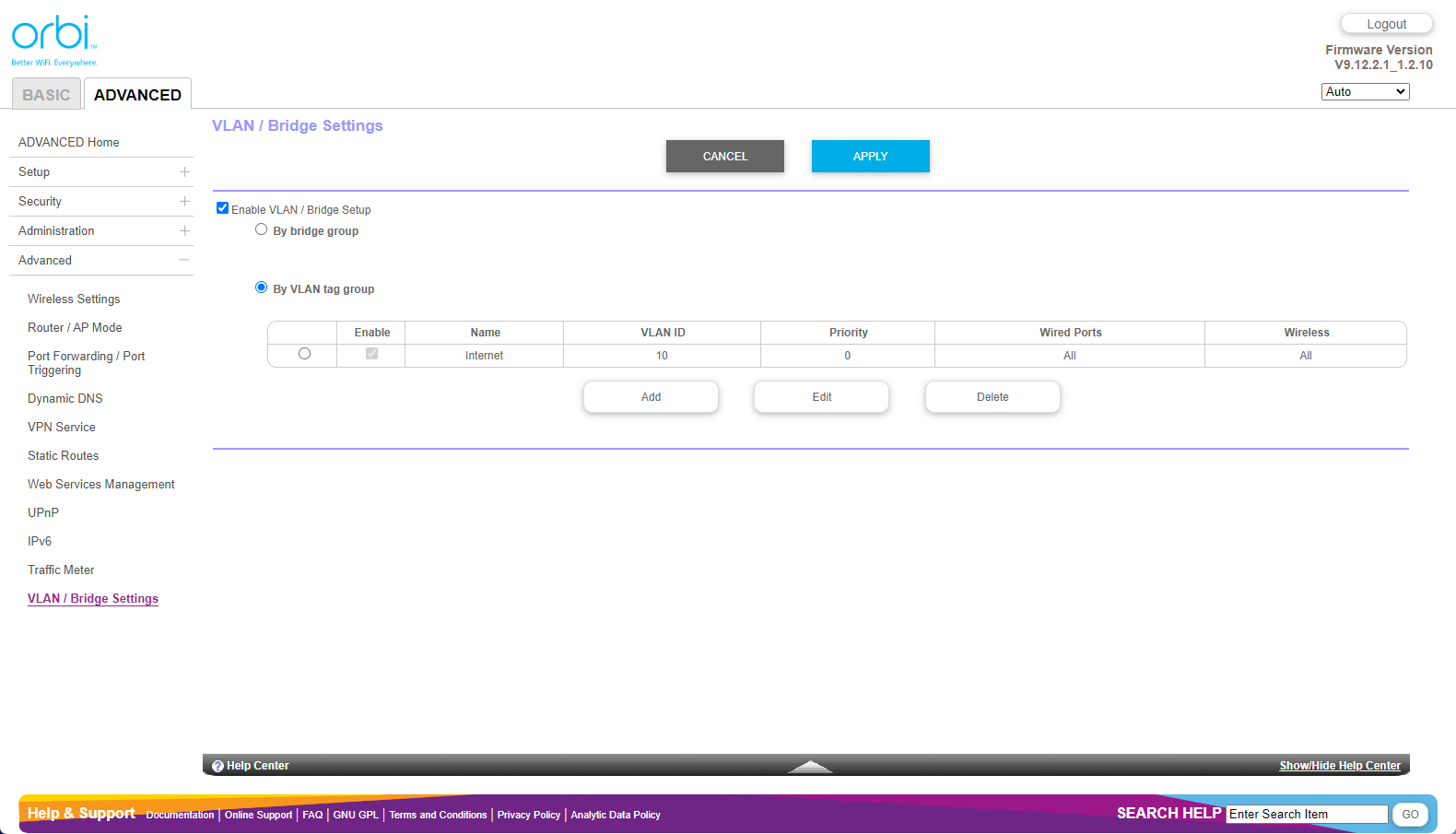Select the Internet VLAN row radio button
1456x834 pixels.
304,354
